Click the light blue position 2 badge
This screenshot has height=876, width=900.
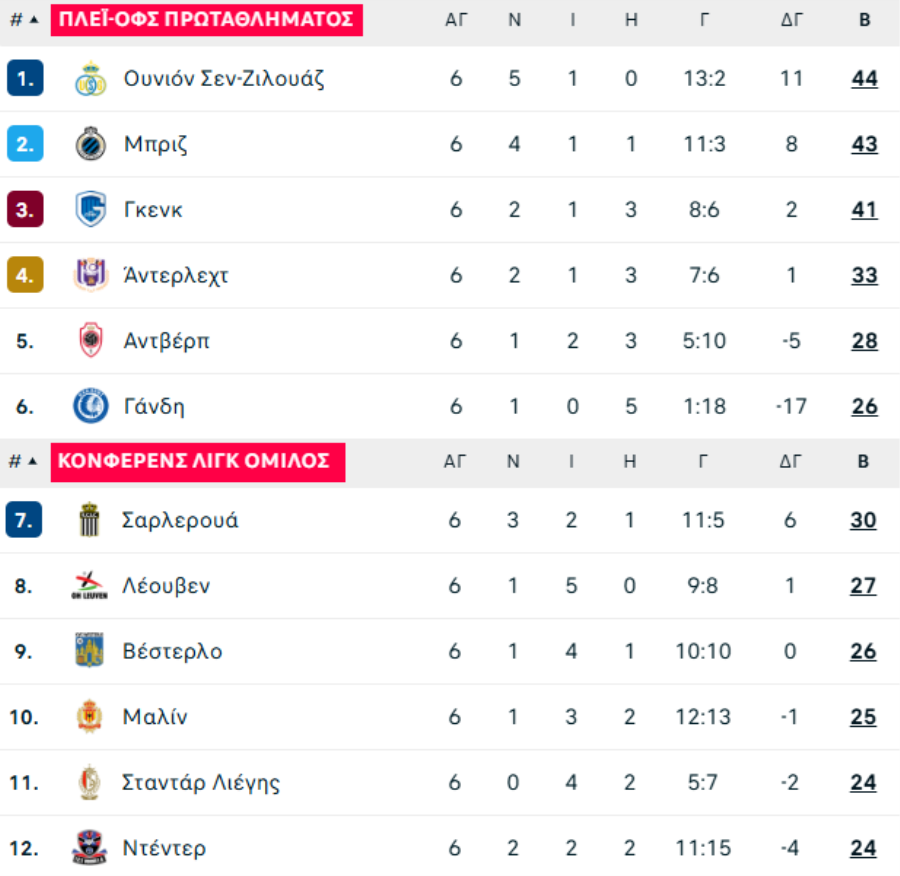(x=25, y=144)
